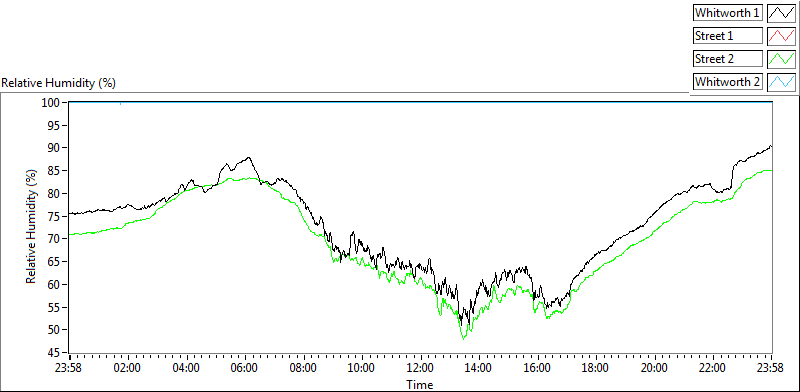800x392 pixels.
Task: Click the Time axis label
Action: point(420,385)
